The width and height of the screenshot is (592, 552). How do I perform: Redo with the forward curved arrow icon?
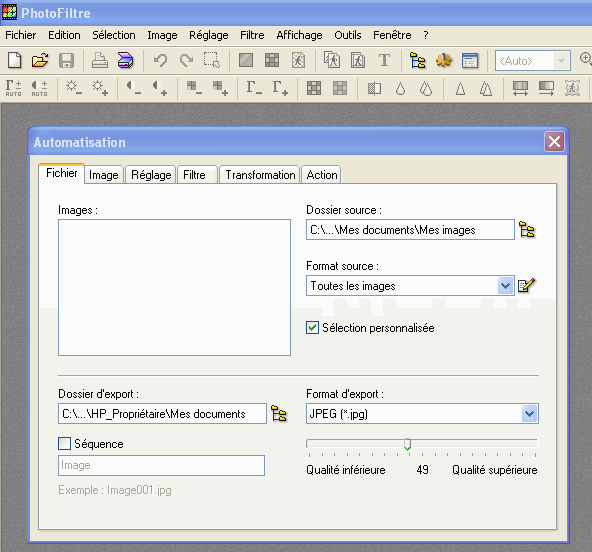tap(186, 60)
